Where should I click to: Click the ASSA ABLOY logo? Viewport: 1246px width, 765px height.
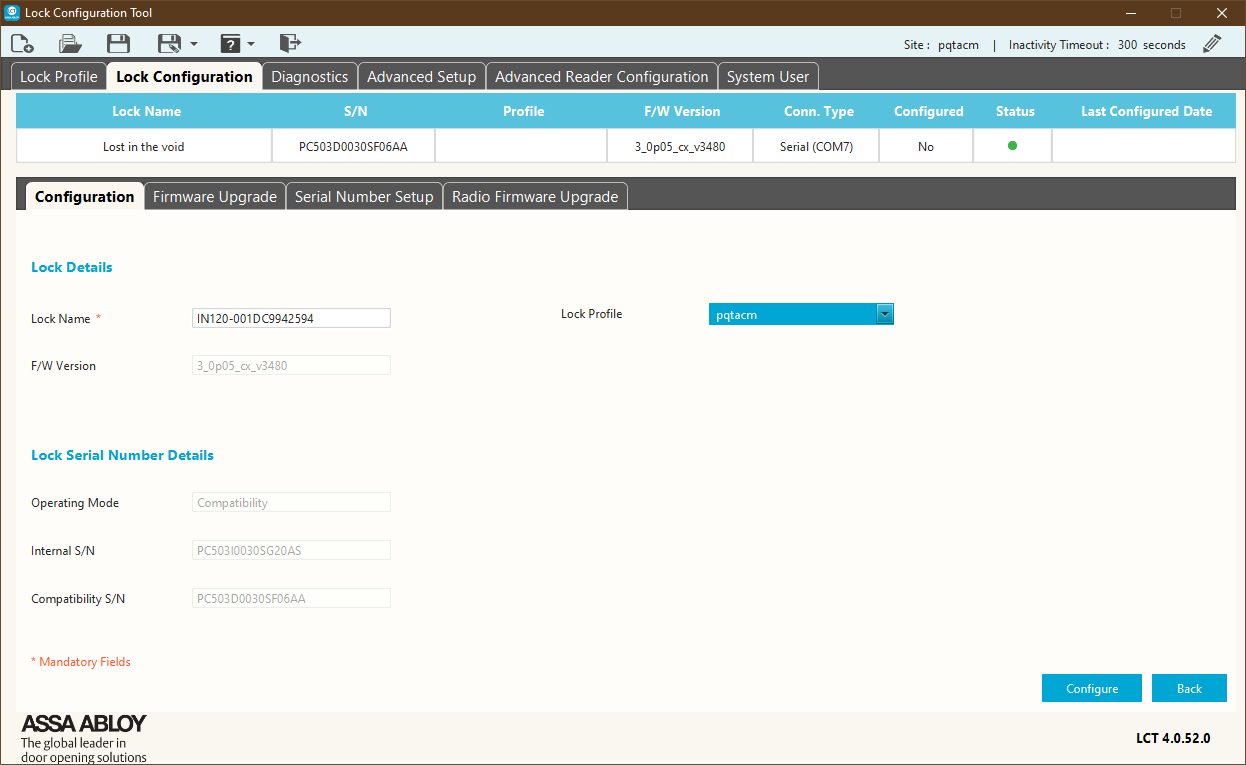[x=84, y=723]
